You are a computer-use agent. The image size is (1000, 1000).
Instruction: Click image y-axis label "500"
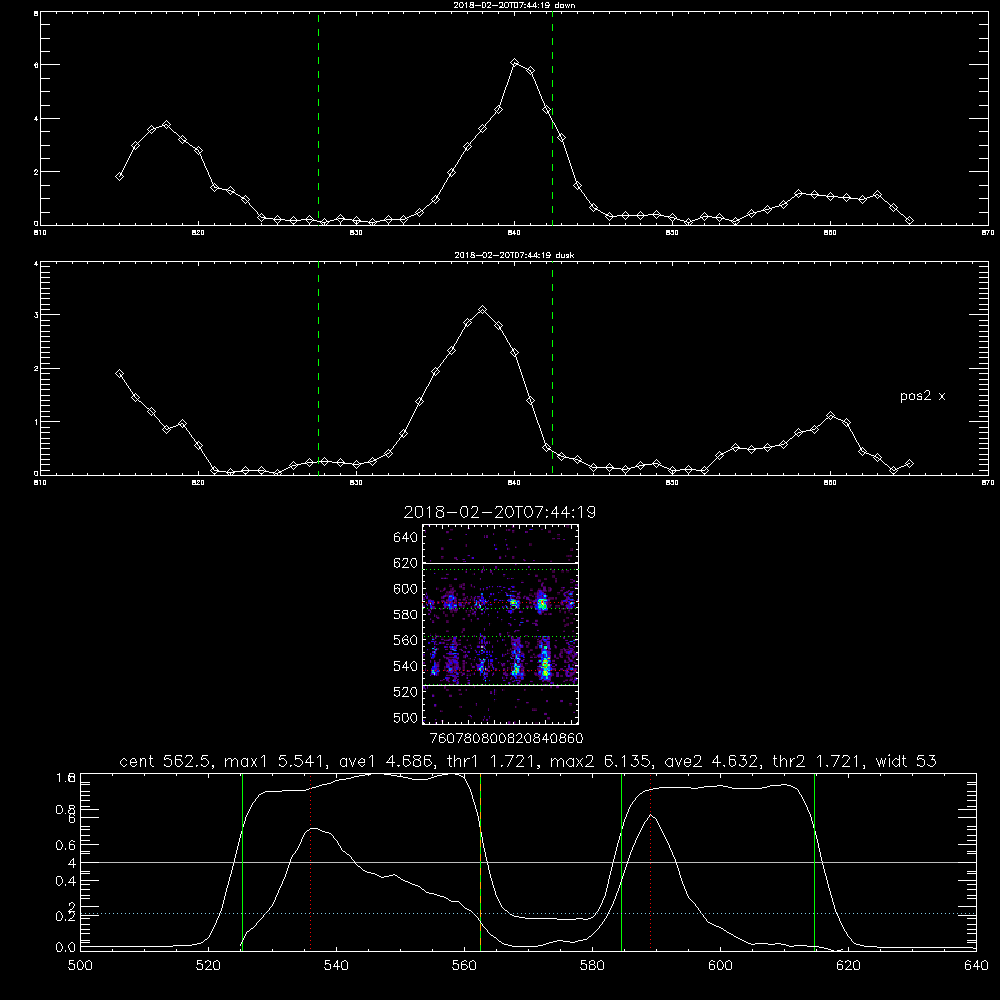(406, 718)
